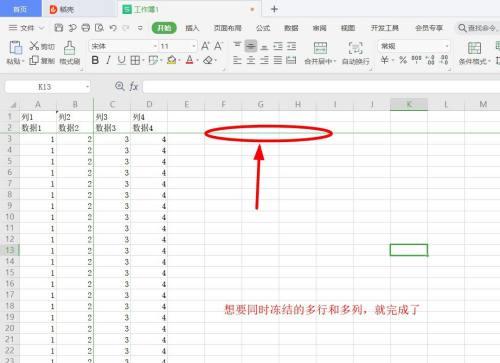Open the red font color picker

point(190,60)
